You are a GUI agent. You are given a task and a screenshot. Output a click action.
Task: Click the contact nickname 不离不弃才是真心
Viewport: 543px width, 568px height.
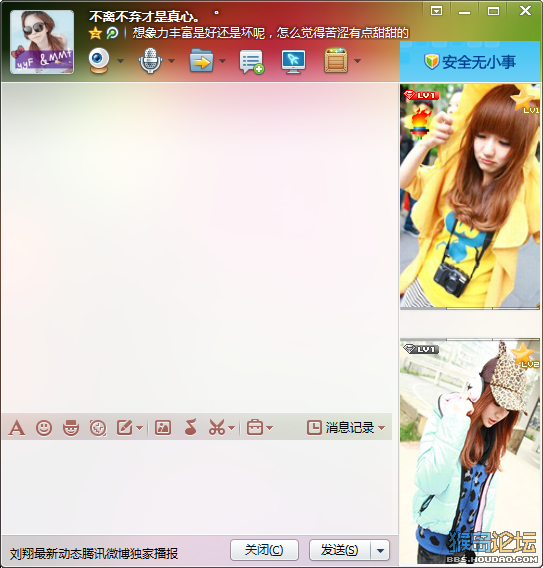(144, 17)
